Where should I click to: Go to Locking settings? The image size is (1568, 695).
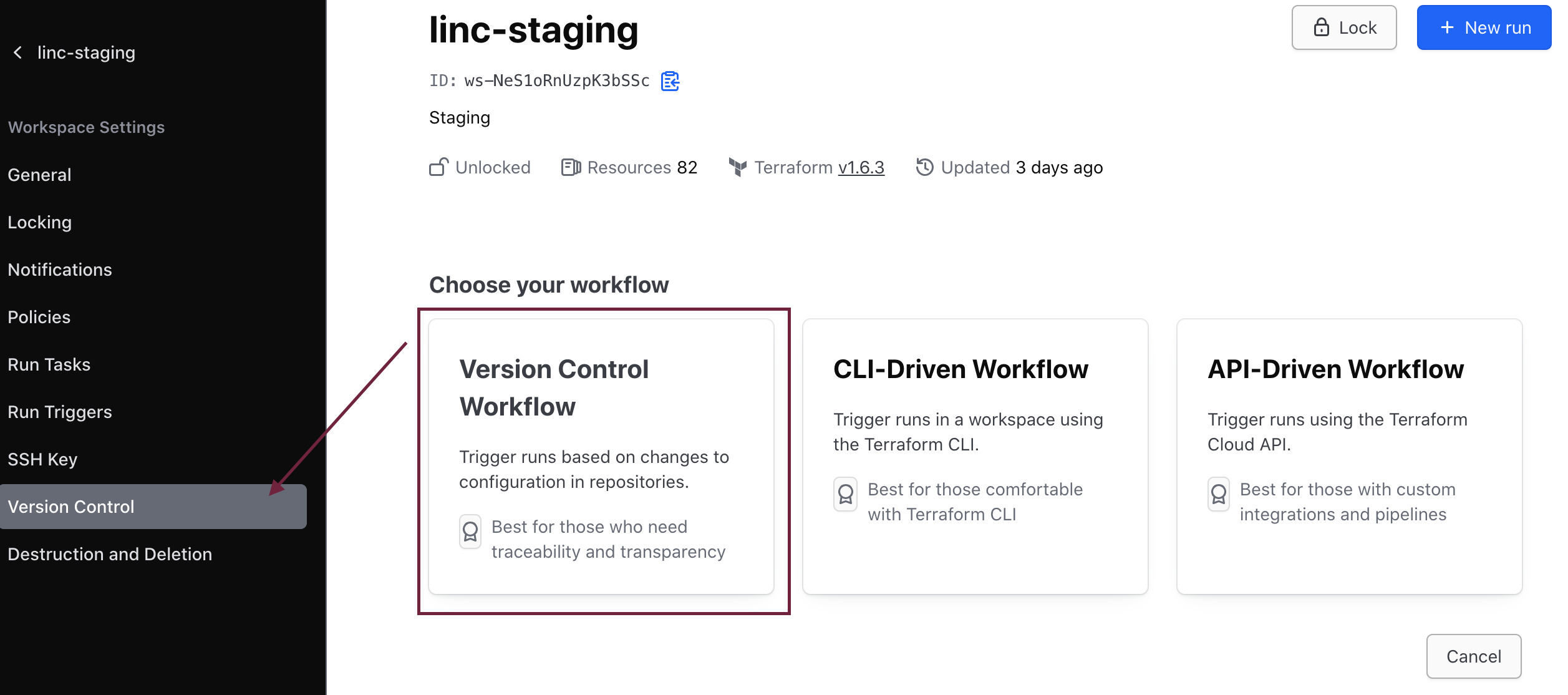click(39, 222)
